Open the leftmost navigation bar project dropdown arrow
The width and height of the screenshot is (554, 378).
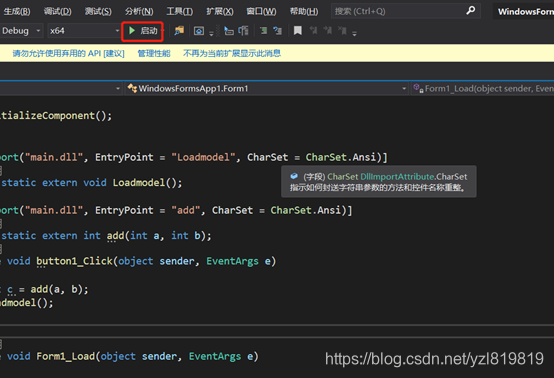pyautogui.click(x=118, y=89)
